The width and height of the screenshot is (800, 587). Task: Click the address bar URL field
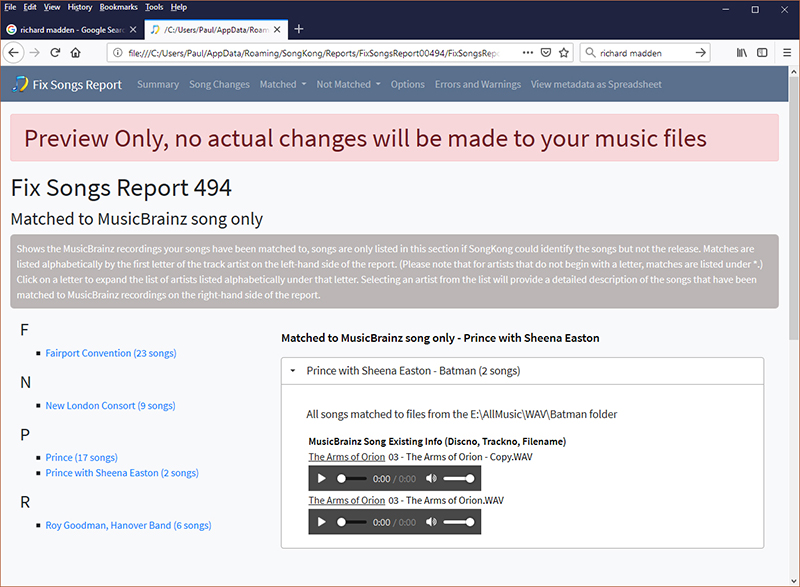coord(314,53)
